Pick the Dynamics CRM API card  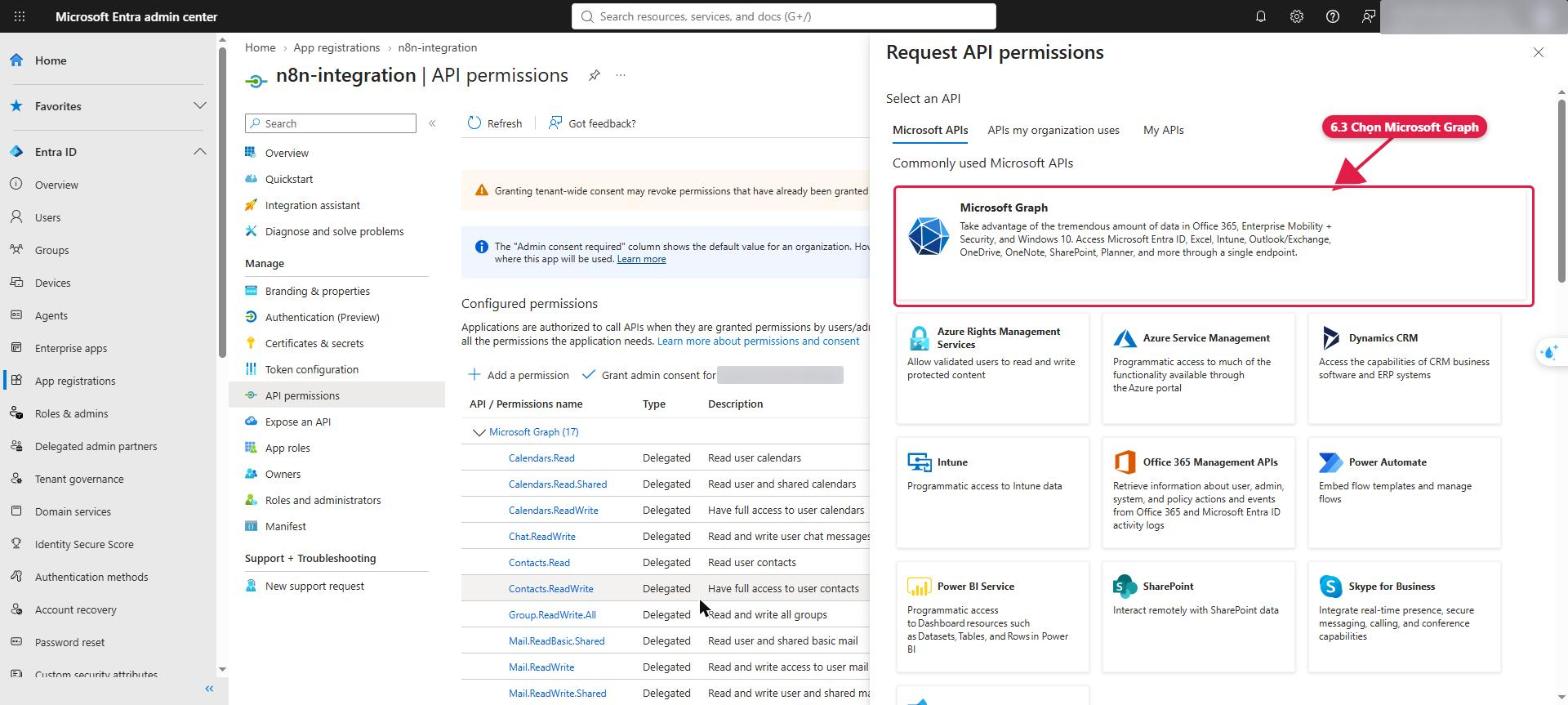click(x=1404, y=368)
